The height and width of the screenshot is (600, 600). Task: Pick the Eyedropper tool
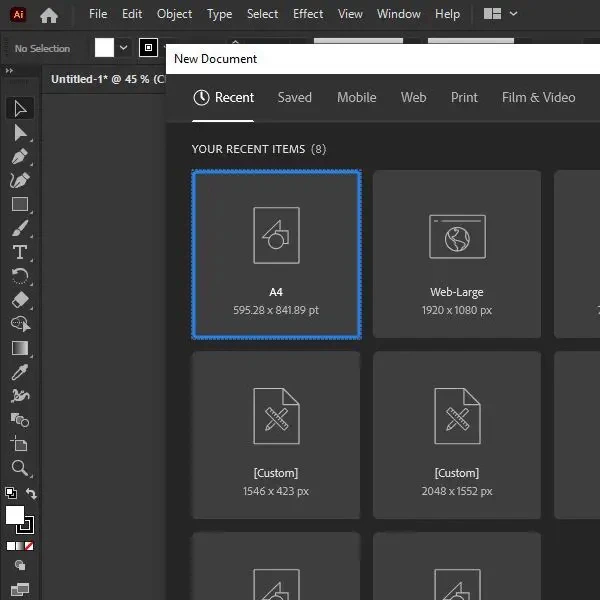(x=19, y=372)
